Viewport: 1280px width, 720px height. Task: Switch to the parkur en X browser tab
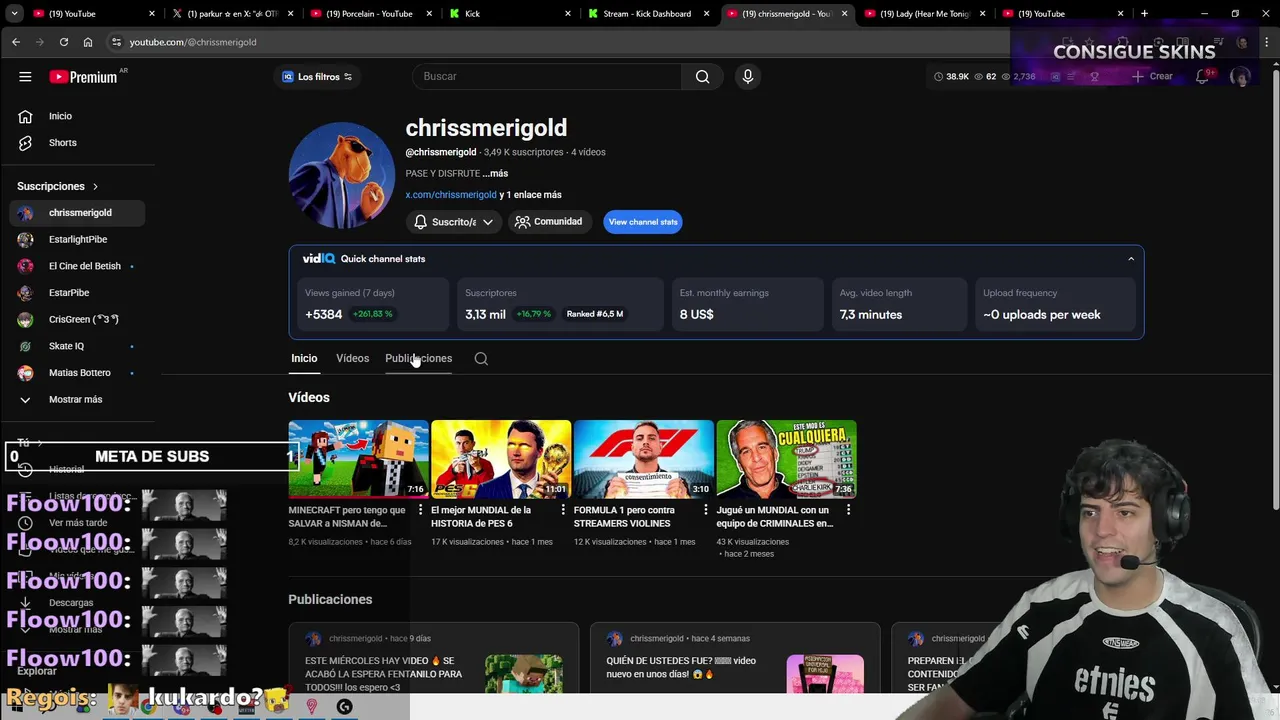point(231,14)
